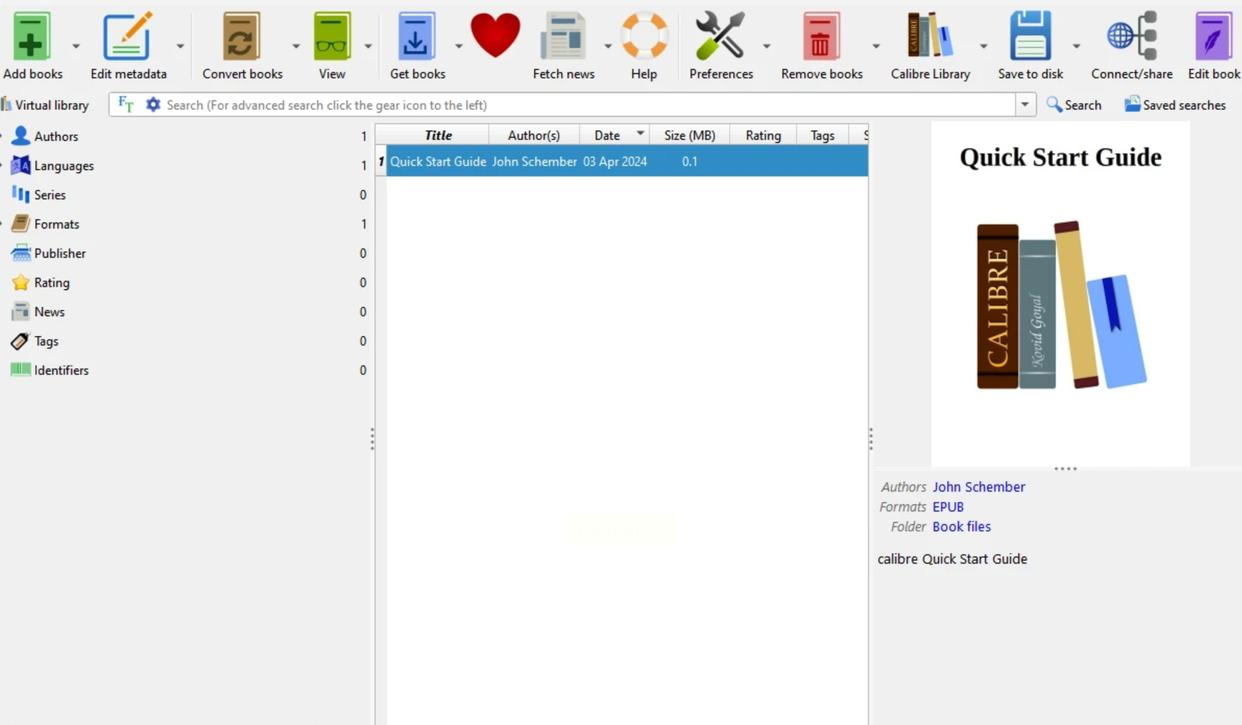Viewport: 1242px width, 725px height.
Task: Sort the book list by Title column
Action: pos(438,135)
